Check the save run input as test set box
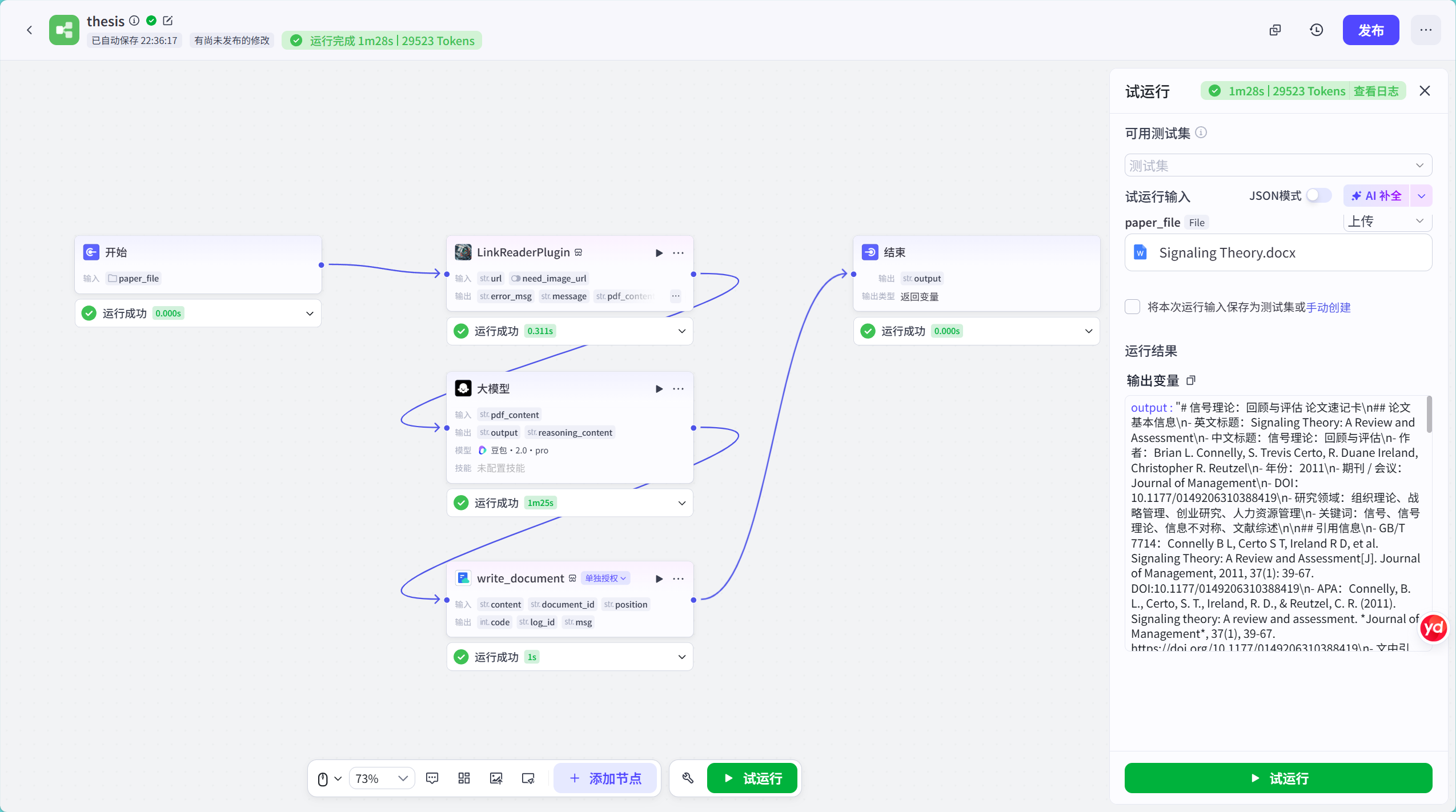Image resolution: width=1456 pixels, height=812 pixels. pos(1133,307)
